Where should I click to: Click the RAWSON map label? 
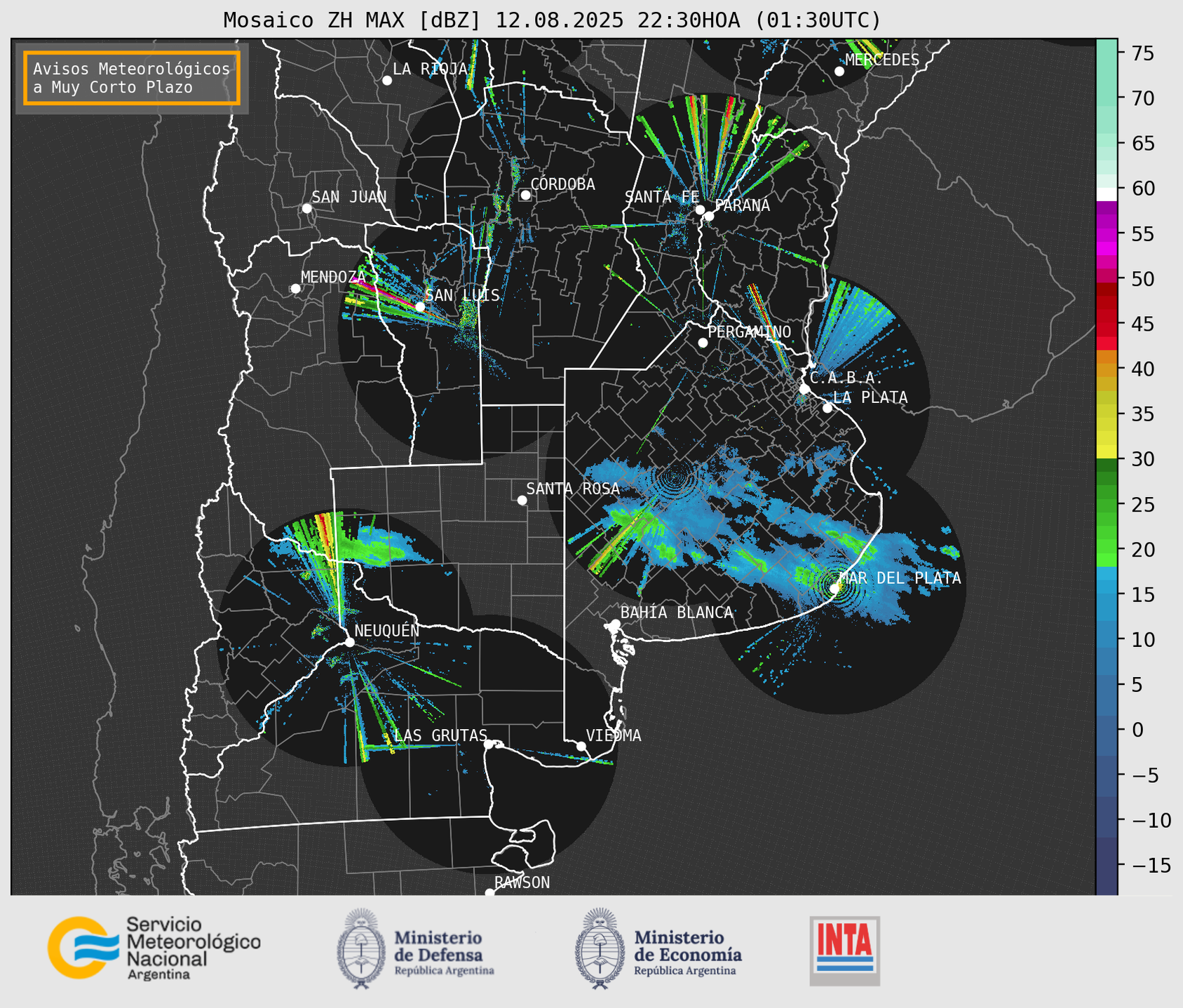pyautogui.click(x=522, y=883)
